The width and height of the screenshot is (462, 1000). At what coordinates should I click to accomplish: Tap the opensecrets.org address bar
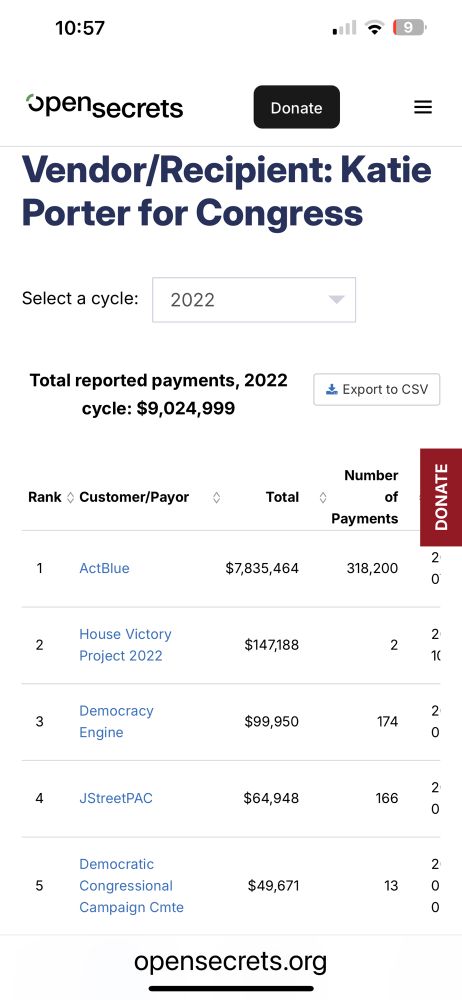[230, 960]
